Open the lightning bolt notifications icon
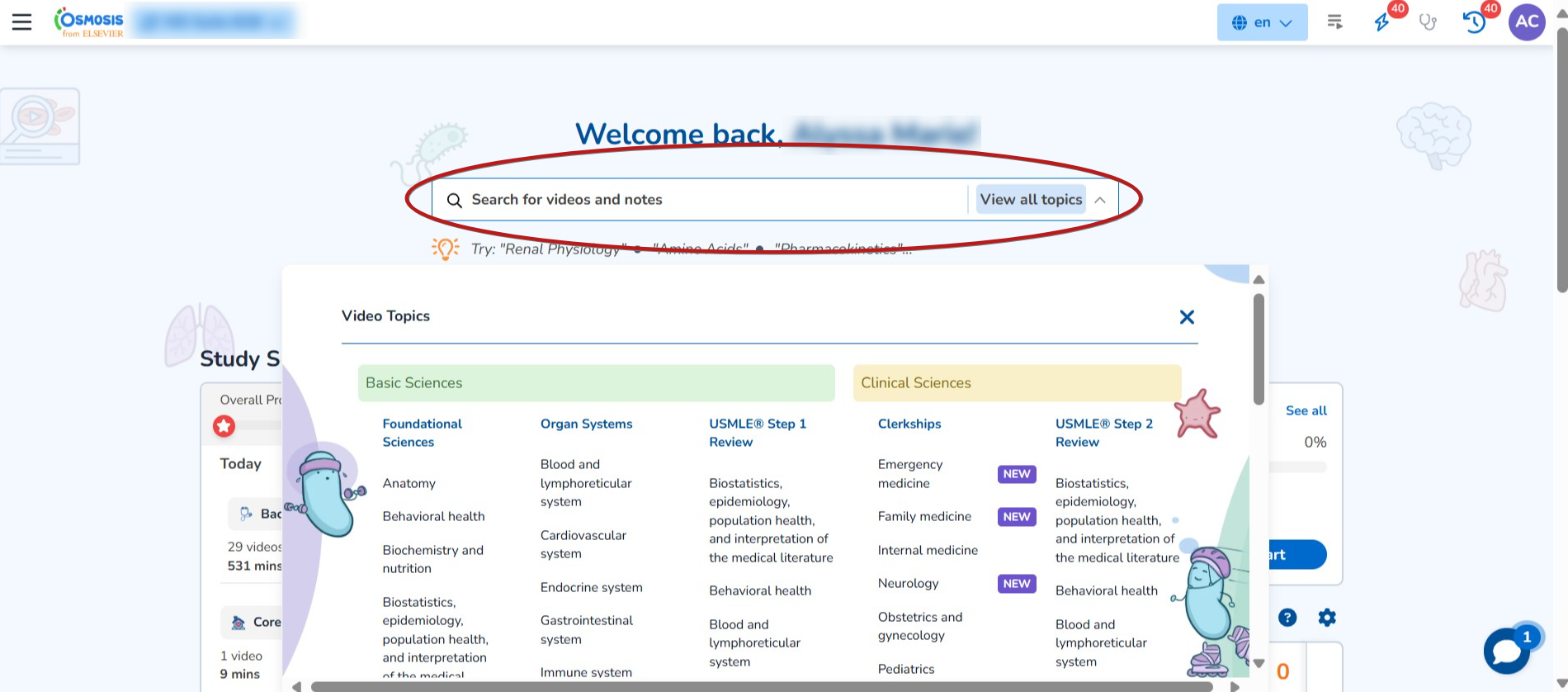Image resolution: width=1568 pixels, height=692 pixels. pyautogui.click(x=1382, y=22)
